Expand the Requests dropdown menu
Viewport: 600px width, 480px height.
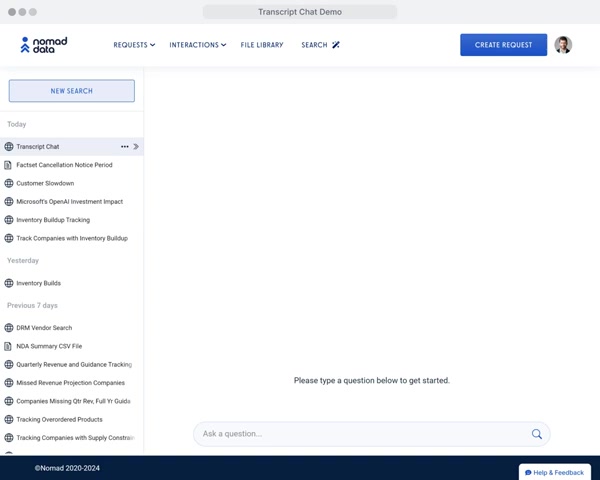[134, 45]
